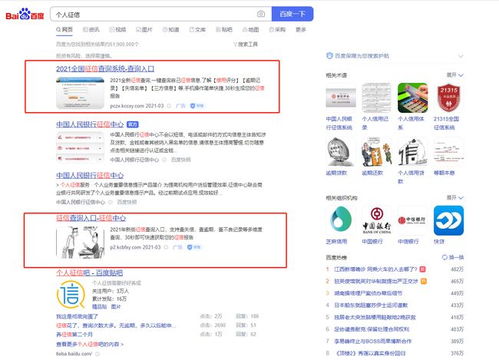
Task: Click the shield 保障 badge on the p2 result
Action: (194, 247)
